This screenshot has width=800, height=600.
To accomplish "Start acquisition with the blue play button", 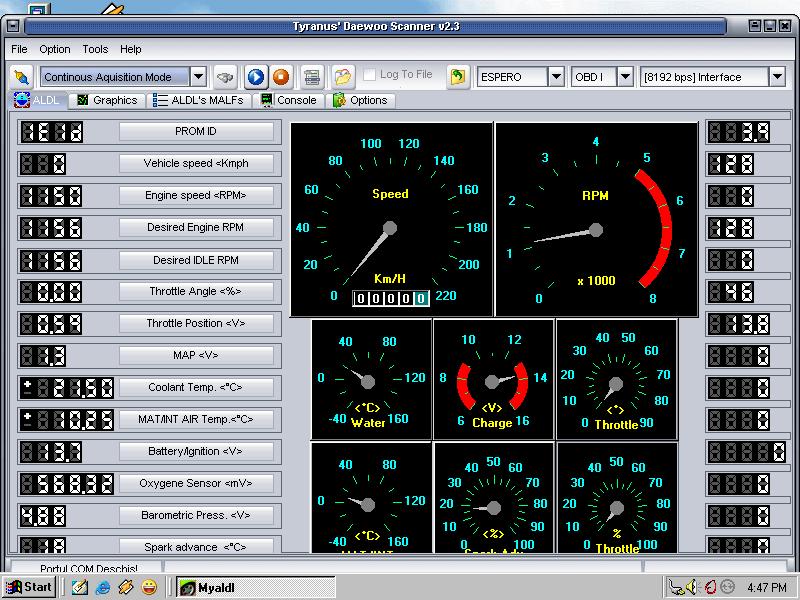I will (256, 77).
